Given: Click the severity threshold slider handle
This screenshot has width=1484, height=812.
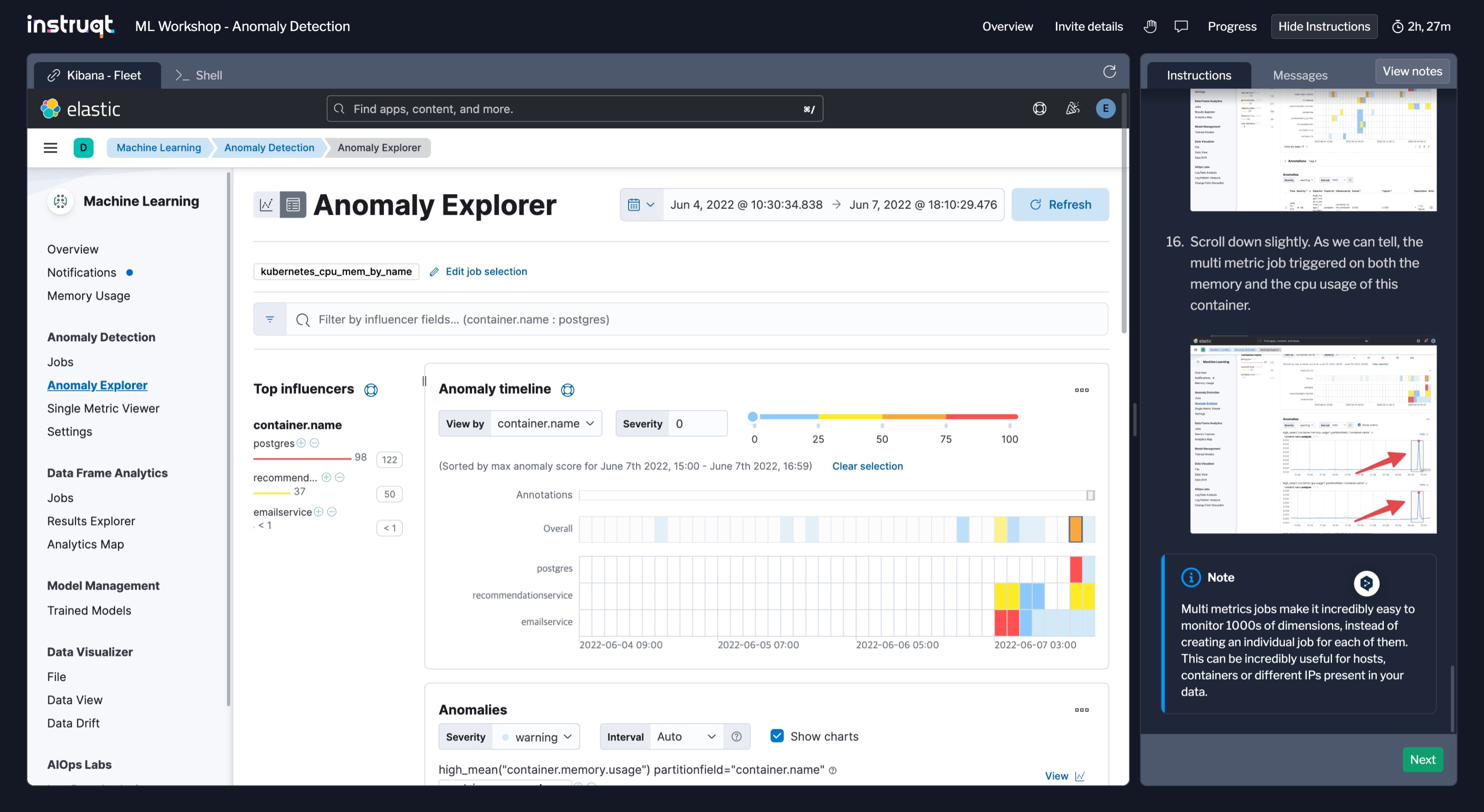Looking at the screenshot, I should click(x=752, y=416).
